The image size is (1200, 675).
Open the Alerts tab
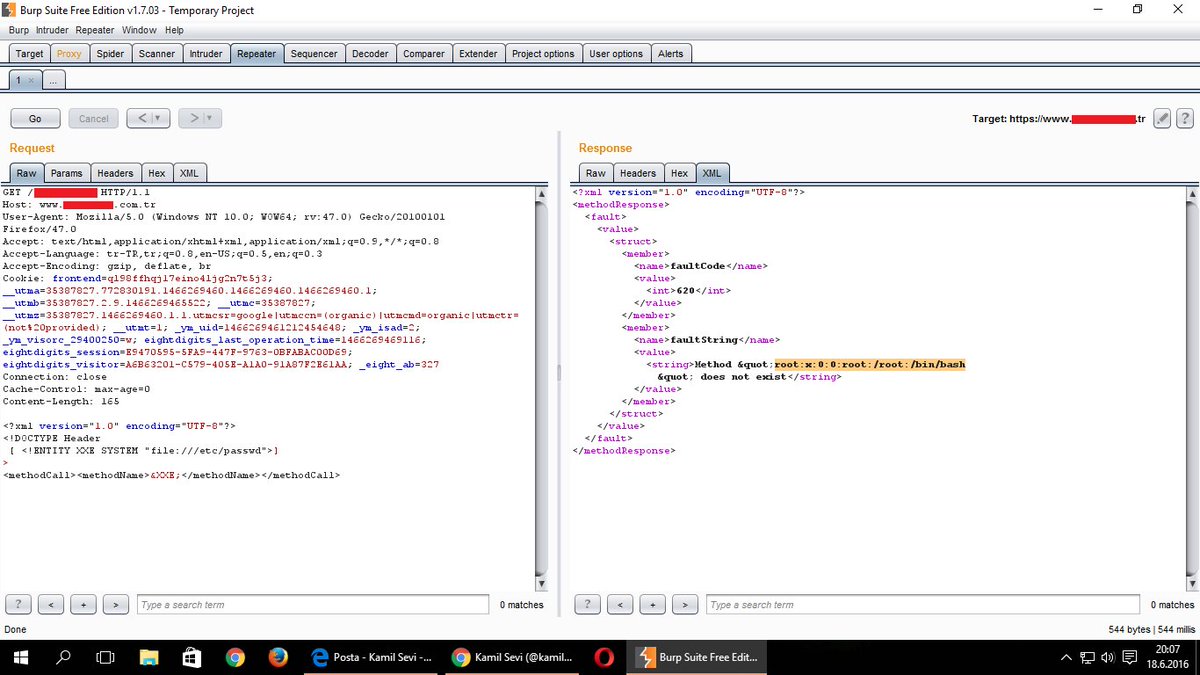pyautogui.click(x=670, y=54)
